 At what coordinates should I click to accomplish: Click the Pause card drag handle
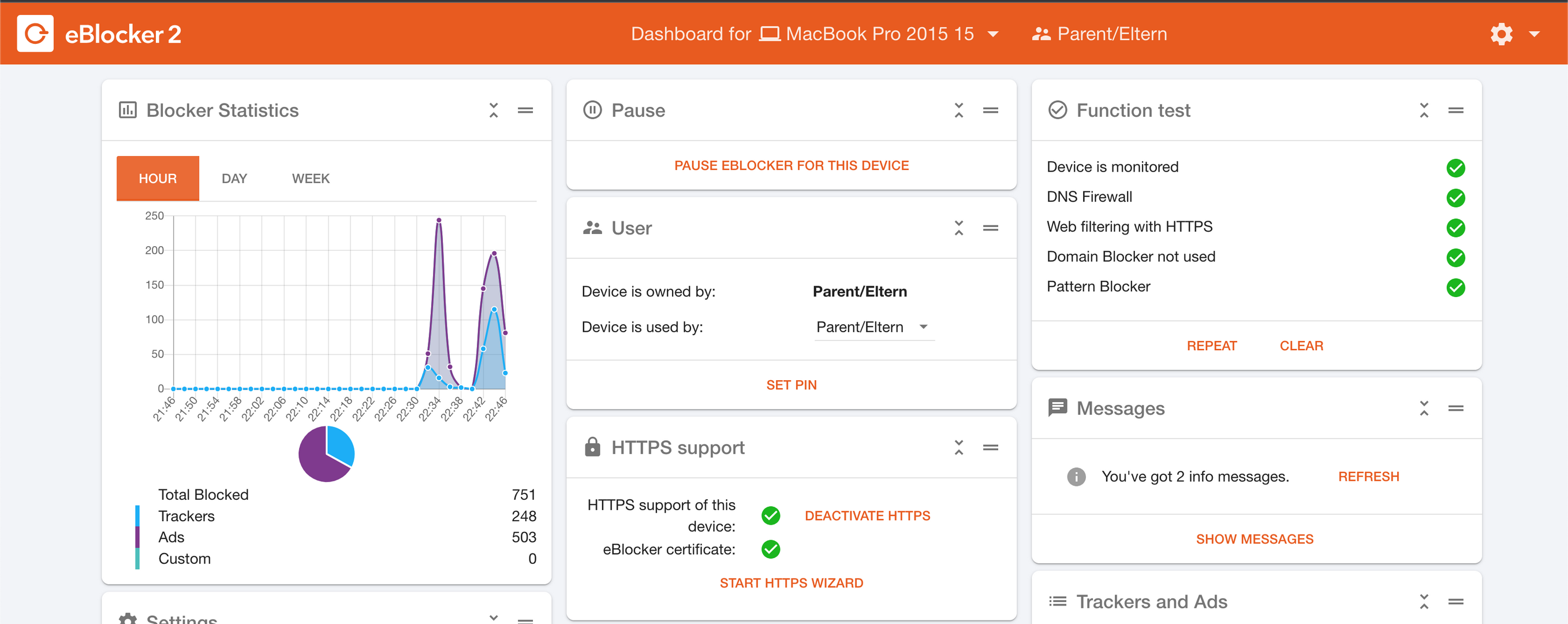(990, 110)
